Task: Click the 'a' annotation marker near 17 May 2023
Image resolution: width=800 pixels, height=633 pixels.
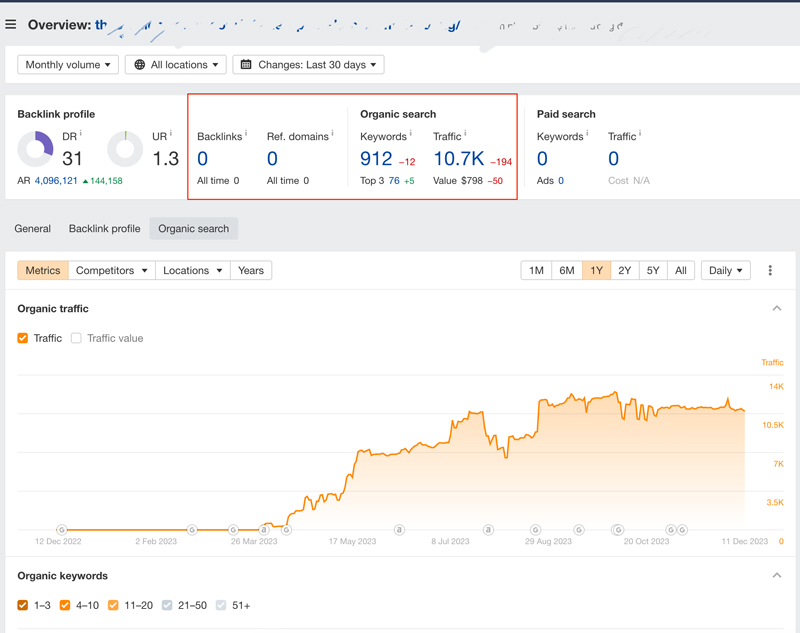Action: tap(399, 530)
